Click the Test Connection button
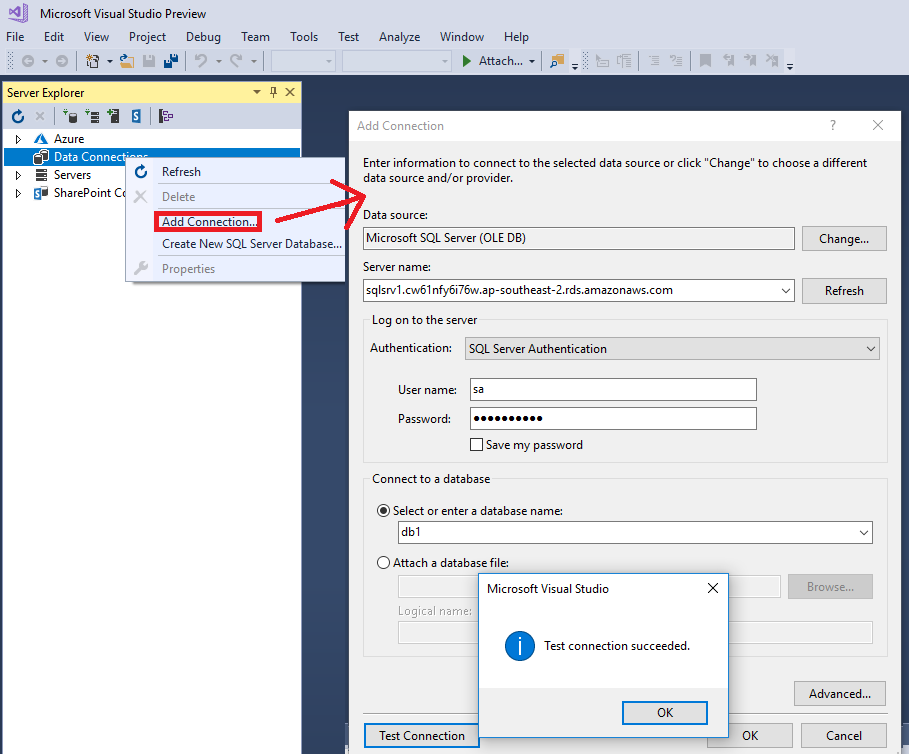The image size is (909, 754). 421,735
